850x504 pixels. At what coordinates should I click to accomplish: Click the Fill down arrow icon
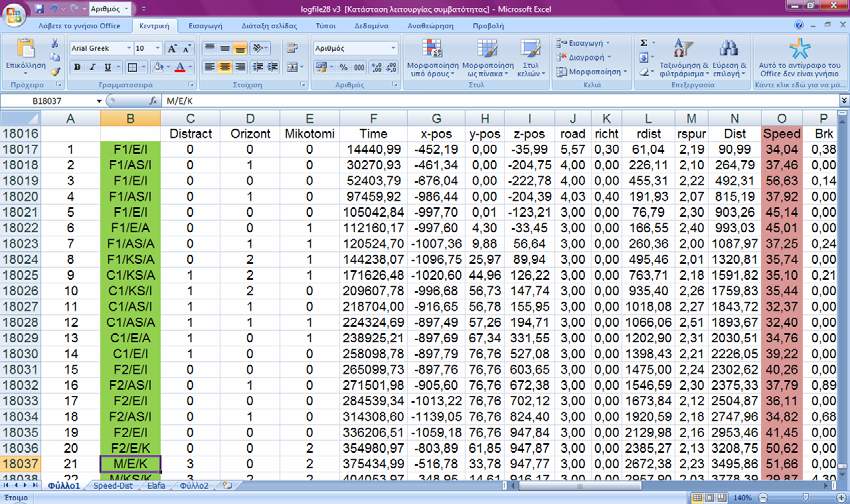[643, 57]
